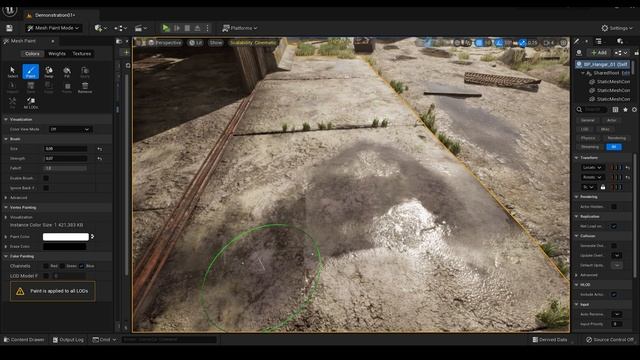Click the white Paint Color swatch
The image size is (640, 360).
(x=66, y=237)
